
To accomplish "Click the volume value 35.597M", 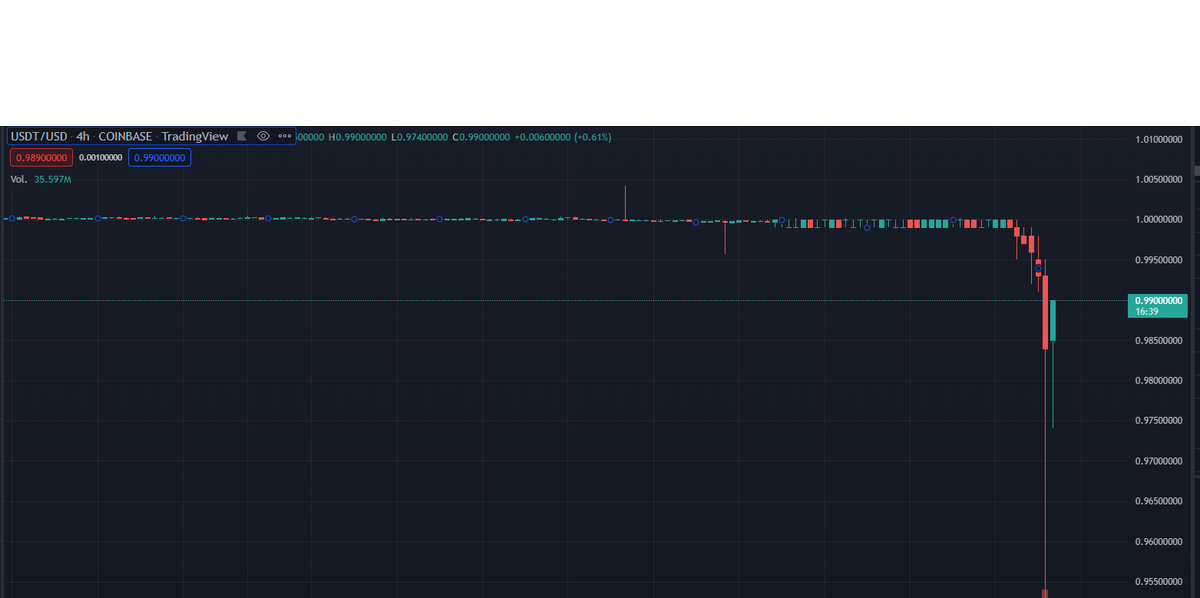I will coord(53,179).
